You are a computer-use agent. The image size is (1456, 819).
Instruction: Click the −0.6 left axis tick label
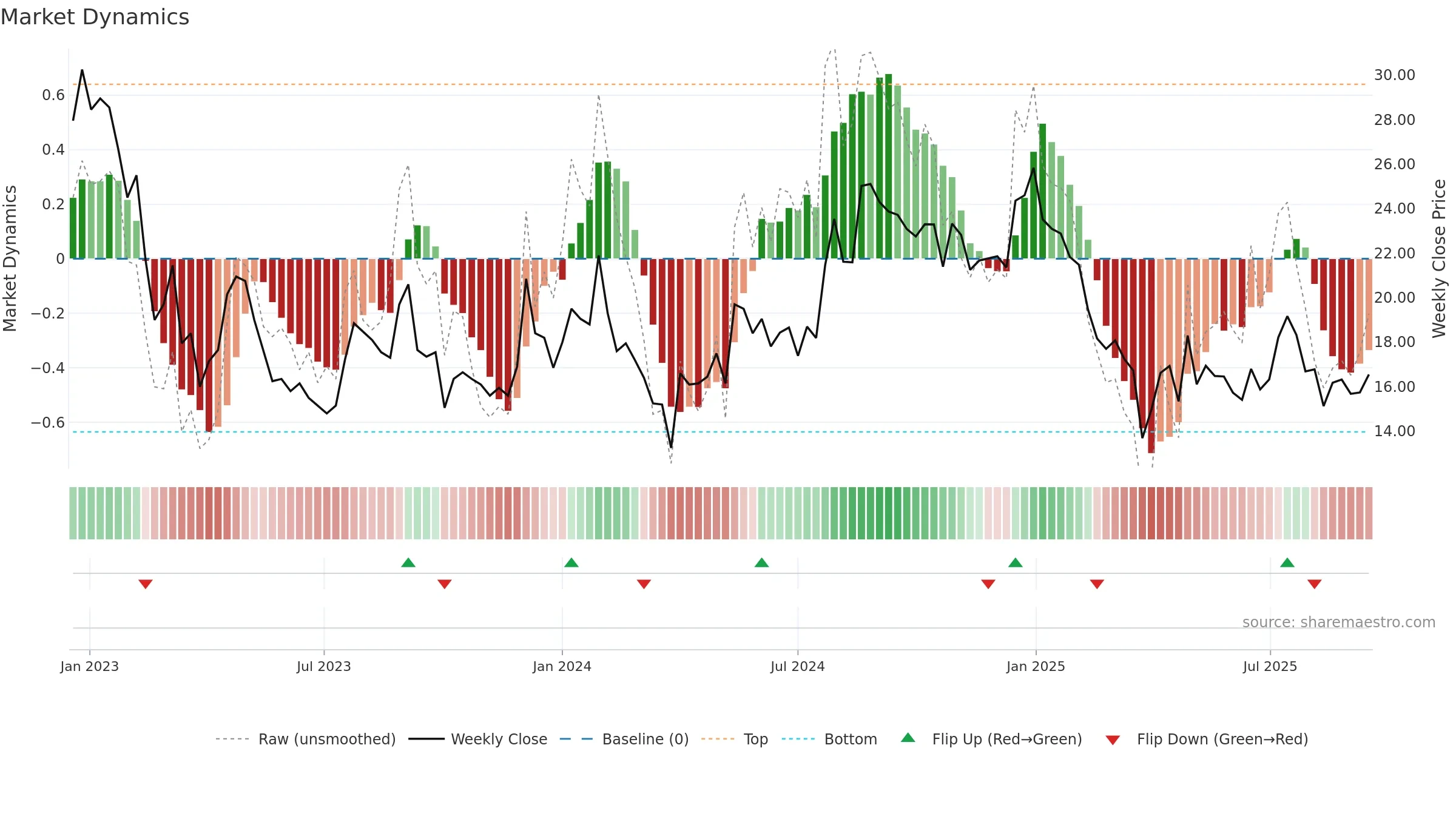click(x=48, y=423)
